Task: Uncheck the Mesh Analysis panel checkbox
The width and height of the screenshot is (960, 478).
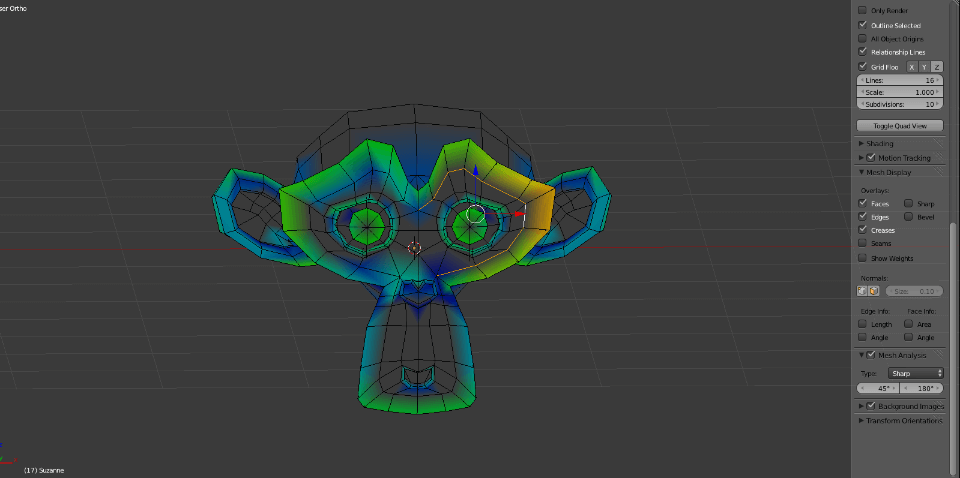Action: (871, 355)
